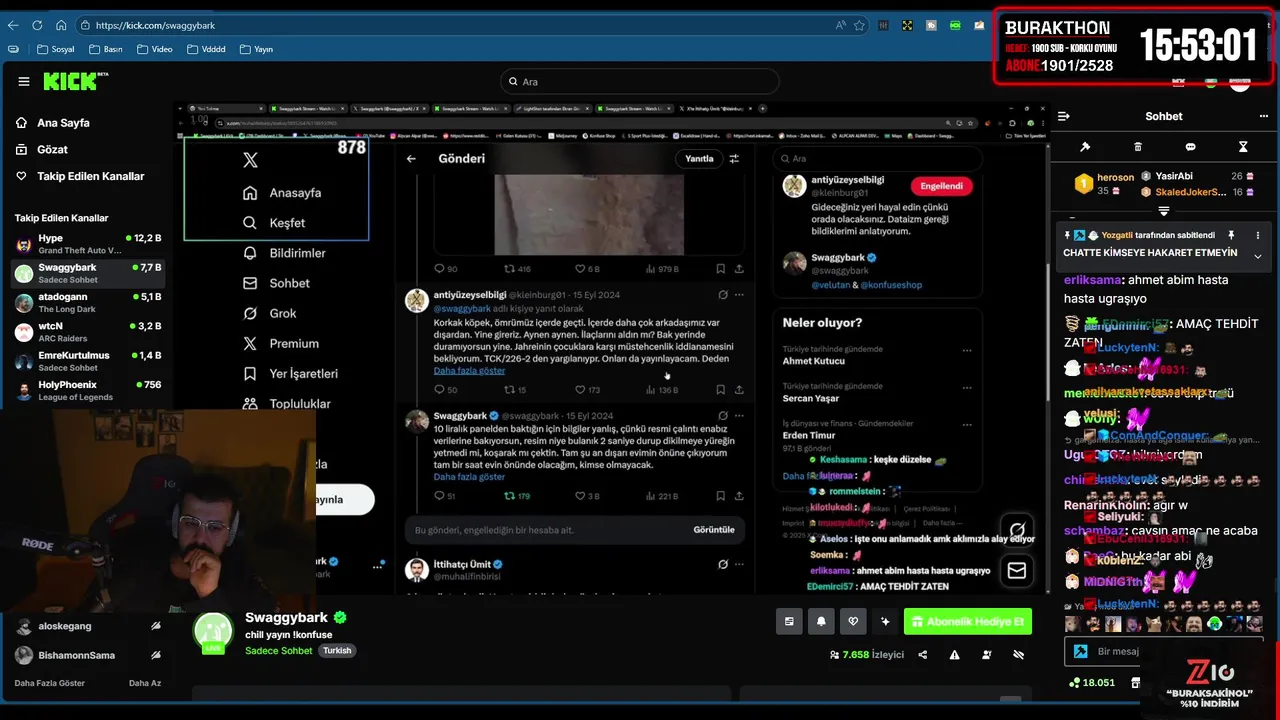1280x720 pixels.
Task: Open the Basın bookmarks folder
Action: (106, 49)
